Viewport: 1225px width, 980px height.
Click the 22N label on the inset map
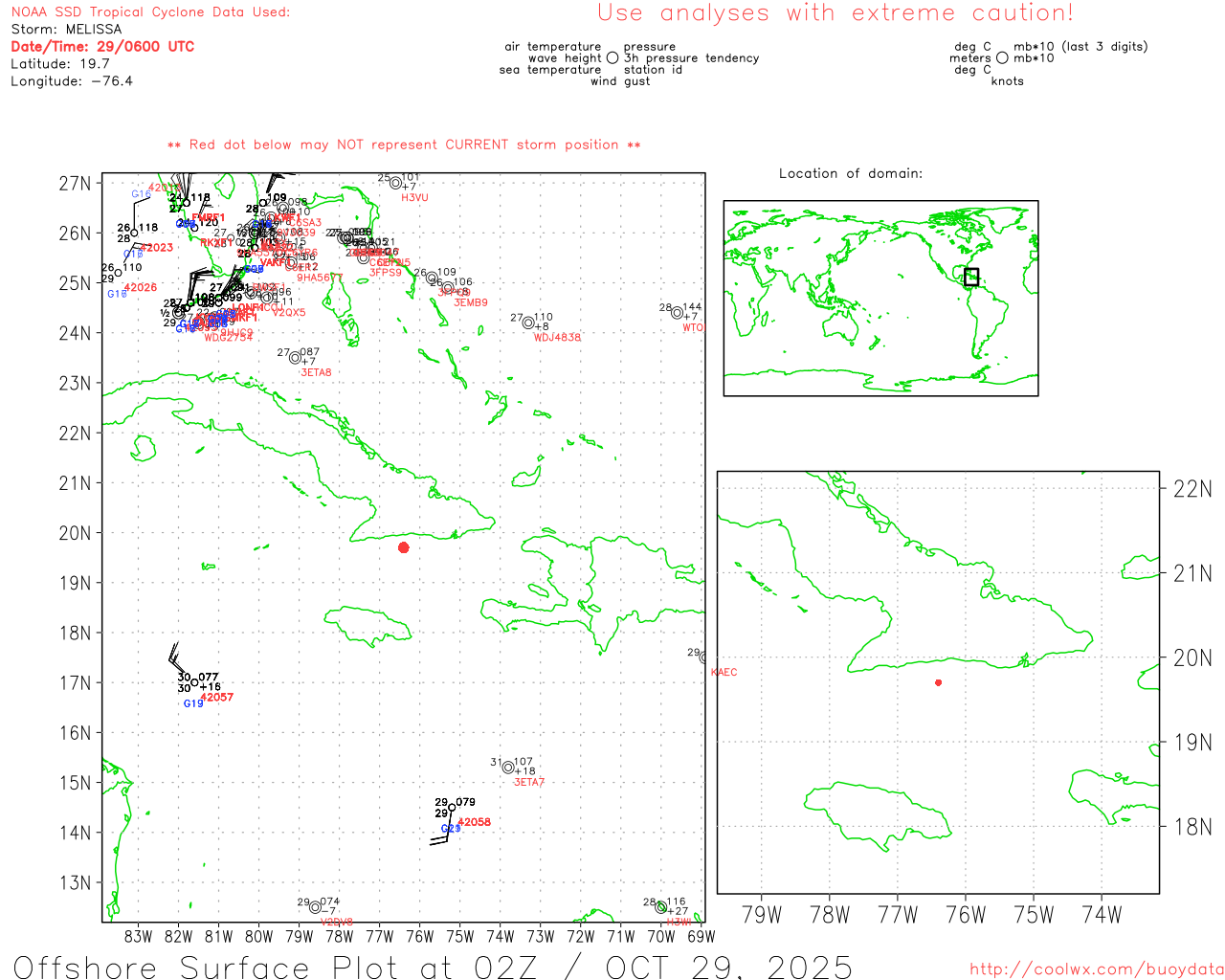coord(1192,489)
